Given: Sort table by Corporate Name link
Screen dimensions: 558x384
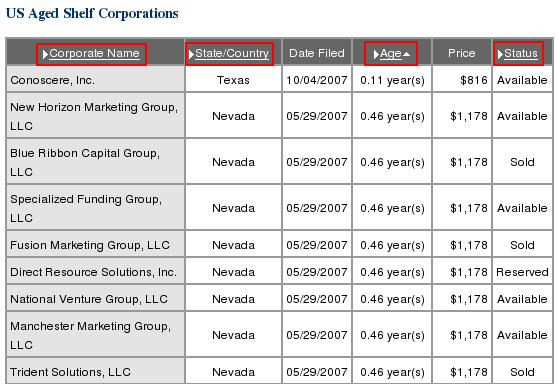Looking at the screenshot, I should coord(94,53).
